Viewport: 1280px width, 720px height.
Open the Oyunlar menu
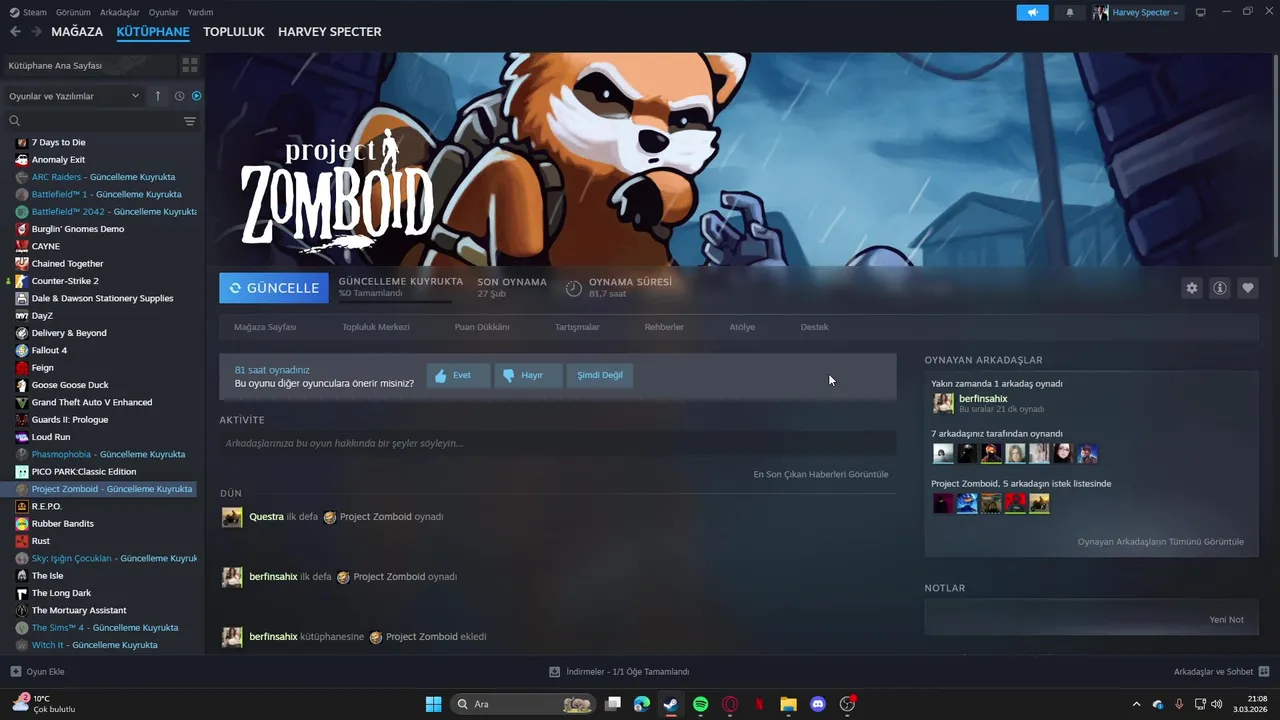pyautogui.click(x=163, y=12)
